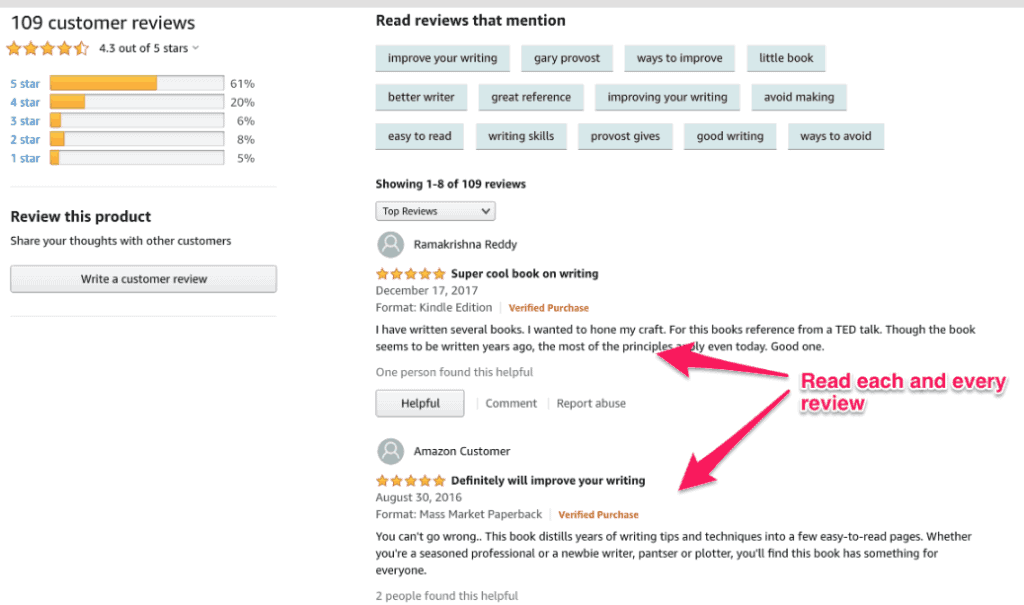Click the Comment link under the first review
The image size is (1024, 605).
(510, 403)
